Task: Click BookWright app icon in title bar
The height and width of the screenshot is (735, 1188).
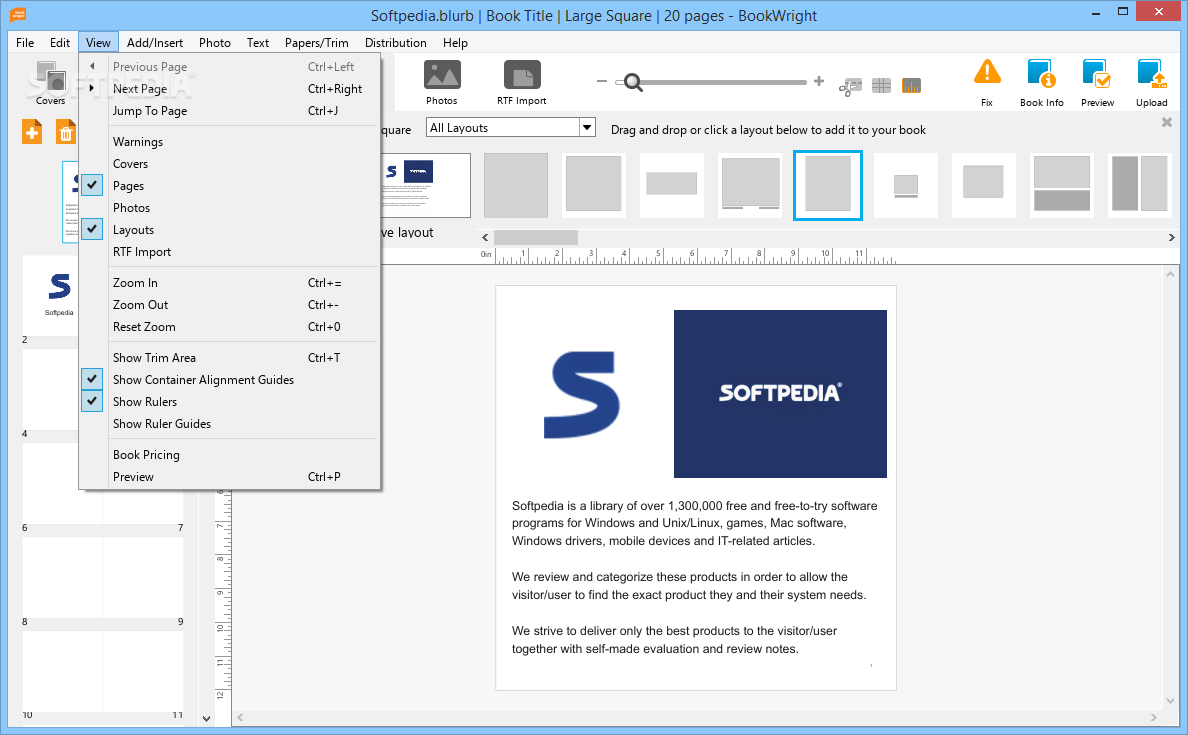Action: point(18,13)
